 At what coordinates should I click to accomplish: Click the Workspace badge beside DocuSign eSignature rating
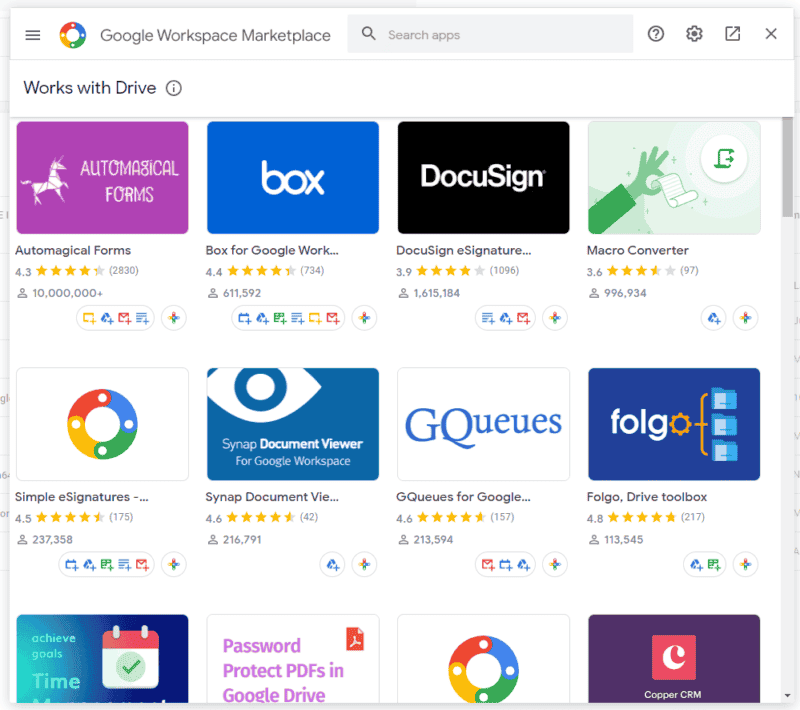pos(555,318)
